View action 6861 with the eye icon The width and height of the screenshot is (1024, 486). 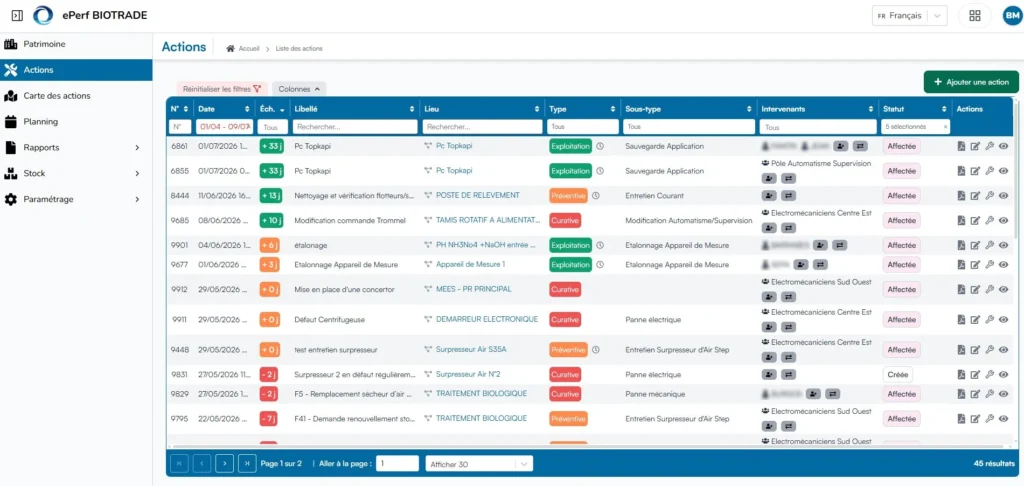point(1004,146)
